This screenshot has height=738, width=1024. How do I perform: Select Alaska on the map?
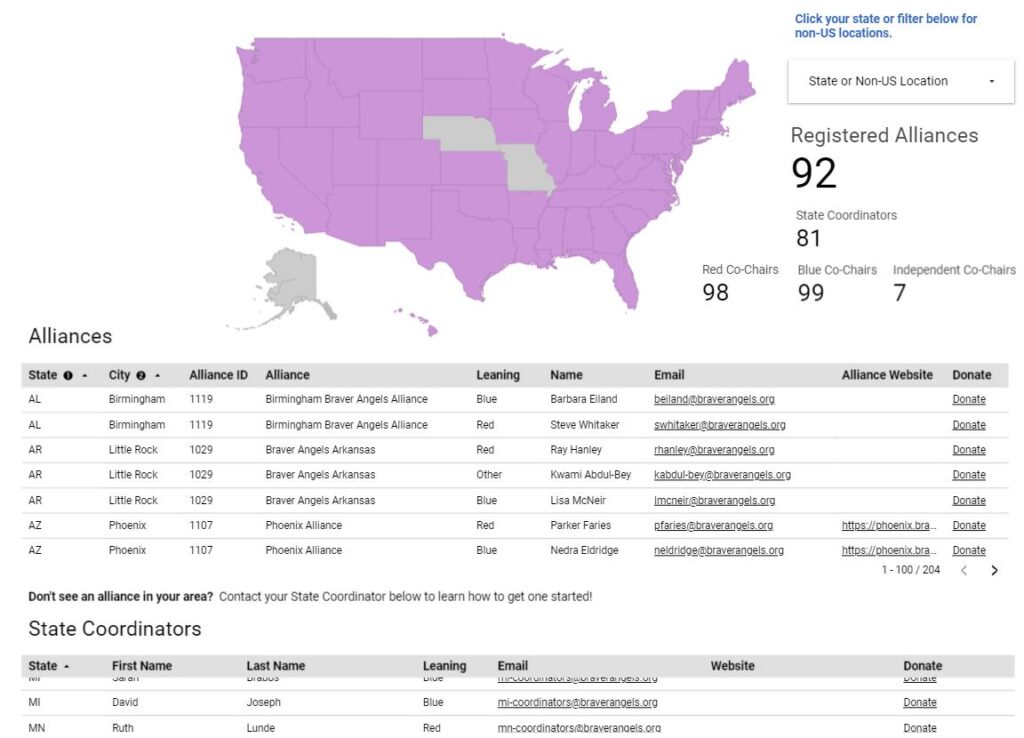(x=293, y=282)
